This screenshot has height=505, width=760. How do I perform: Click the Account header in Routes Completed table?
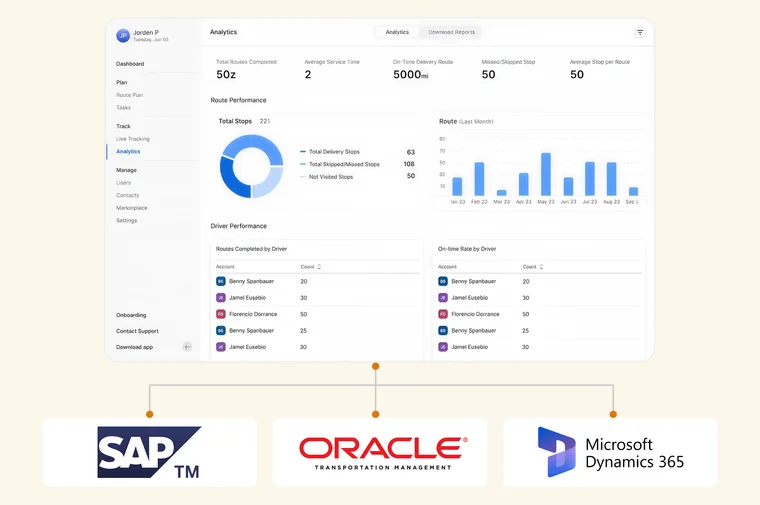[225, 267]
